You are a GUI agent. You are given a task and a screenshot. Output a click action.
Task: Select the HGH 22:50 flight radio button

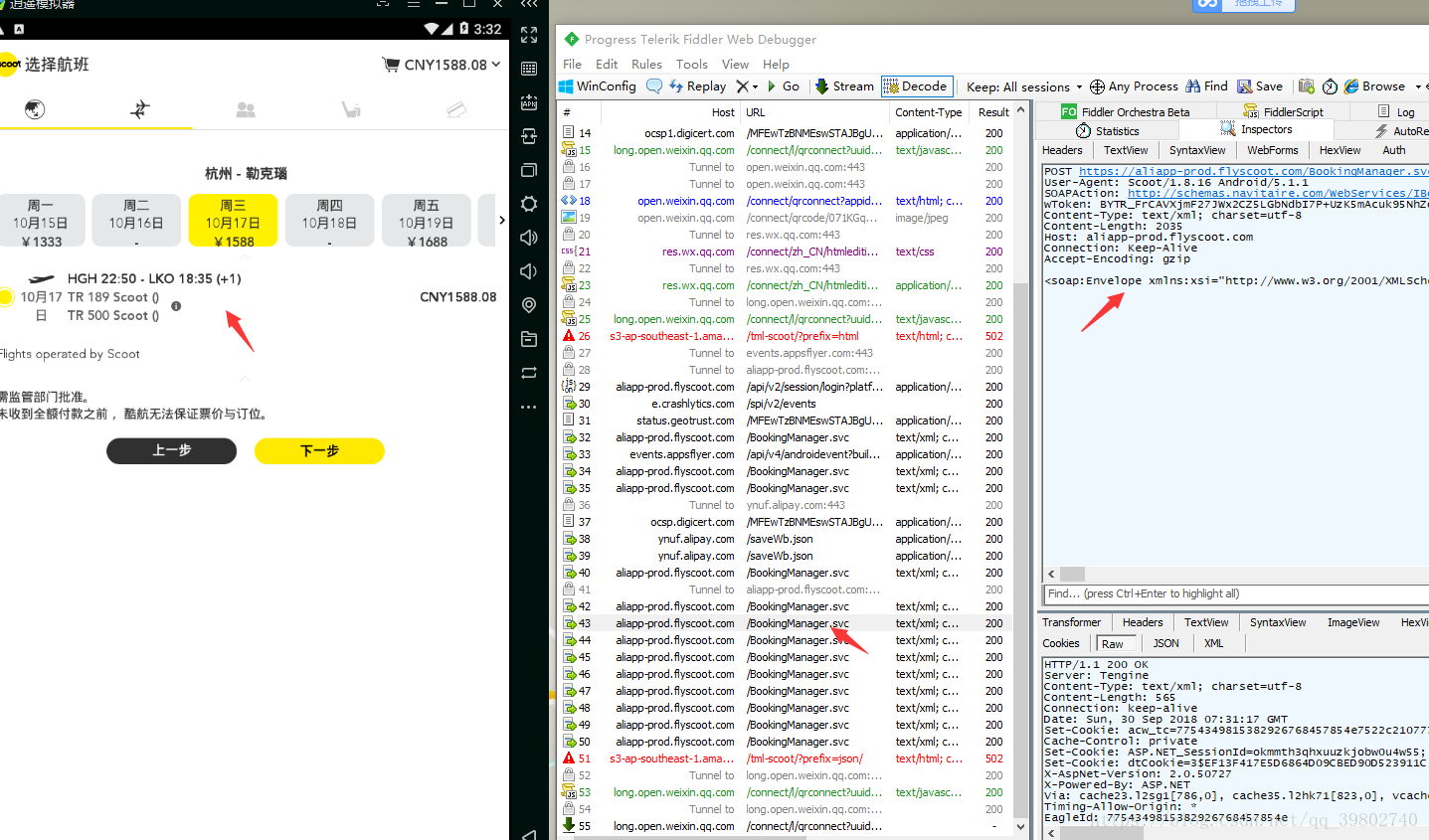(6, 296)
